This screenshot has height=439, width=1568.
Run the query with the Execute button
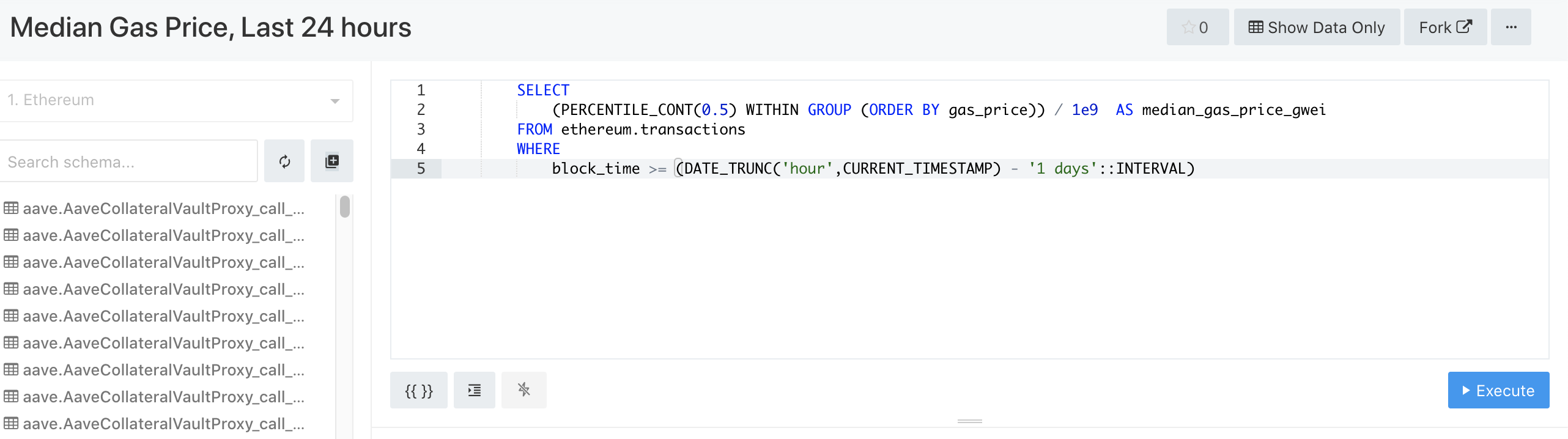click(x=1498, y=390)
